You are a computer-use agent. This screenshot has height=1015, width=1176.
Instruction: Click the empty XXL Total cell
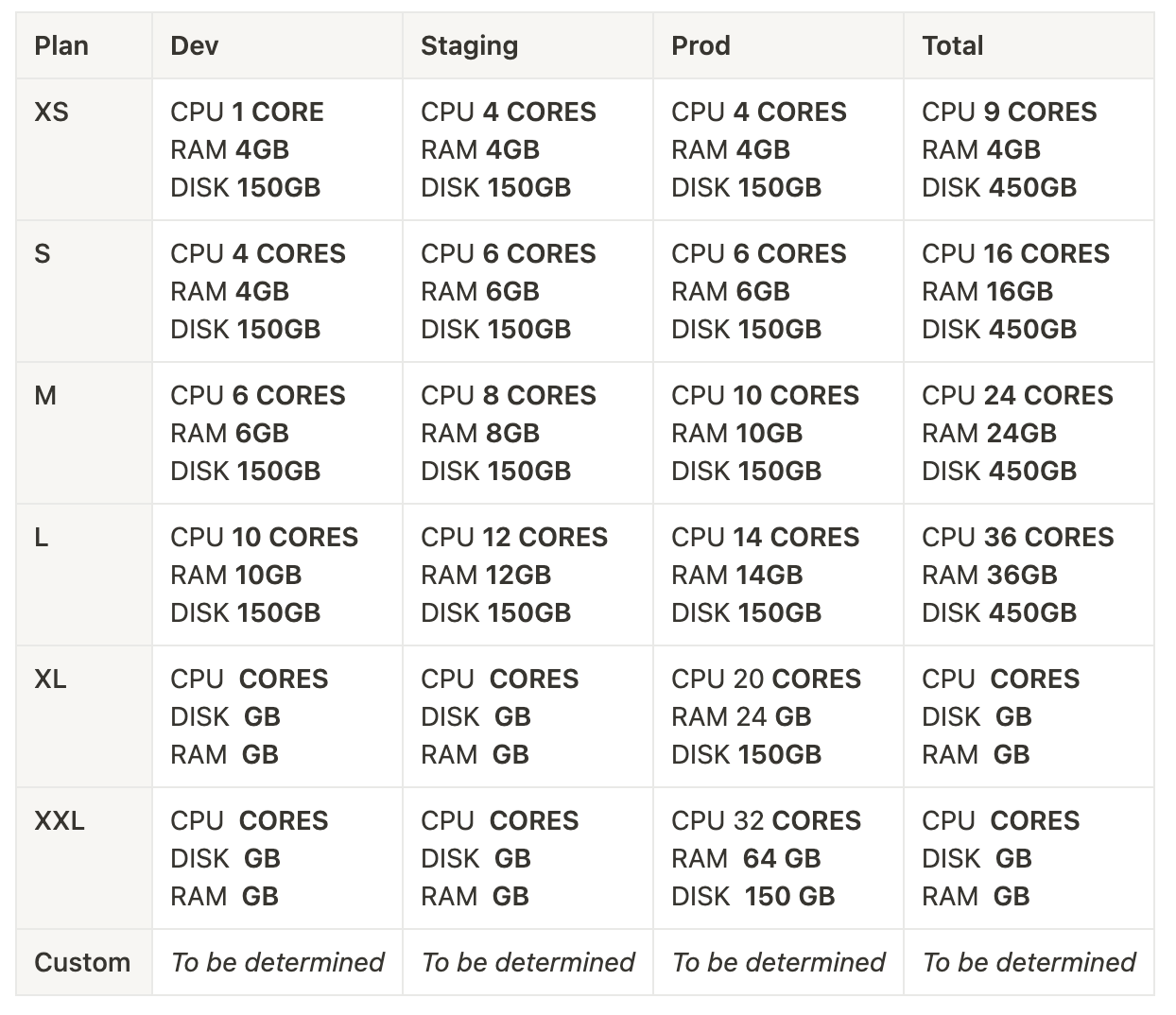click(x=1029, y=858)
